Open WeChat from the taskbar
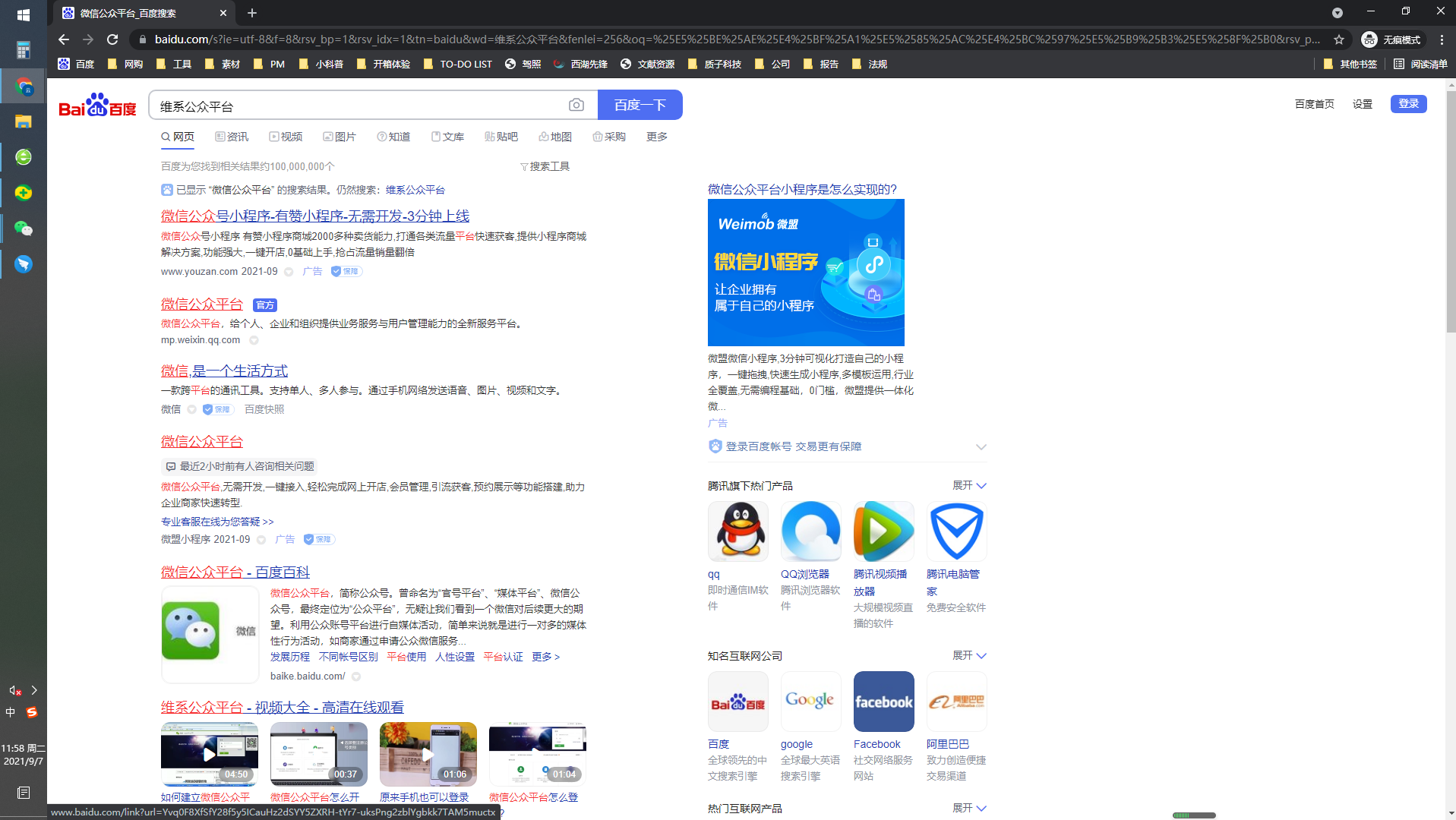 pyautogui.click(x=24, y=229)
